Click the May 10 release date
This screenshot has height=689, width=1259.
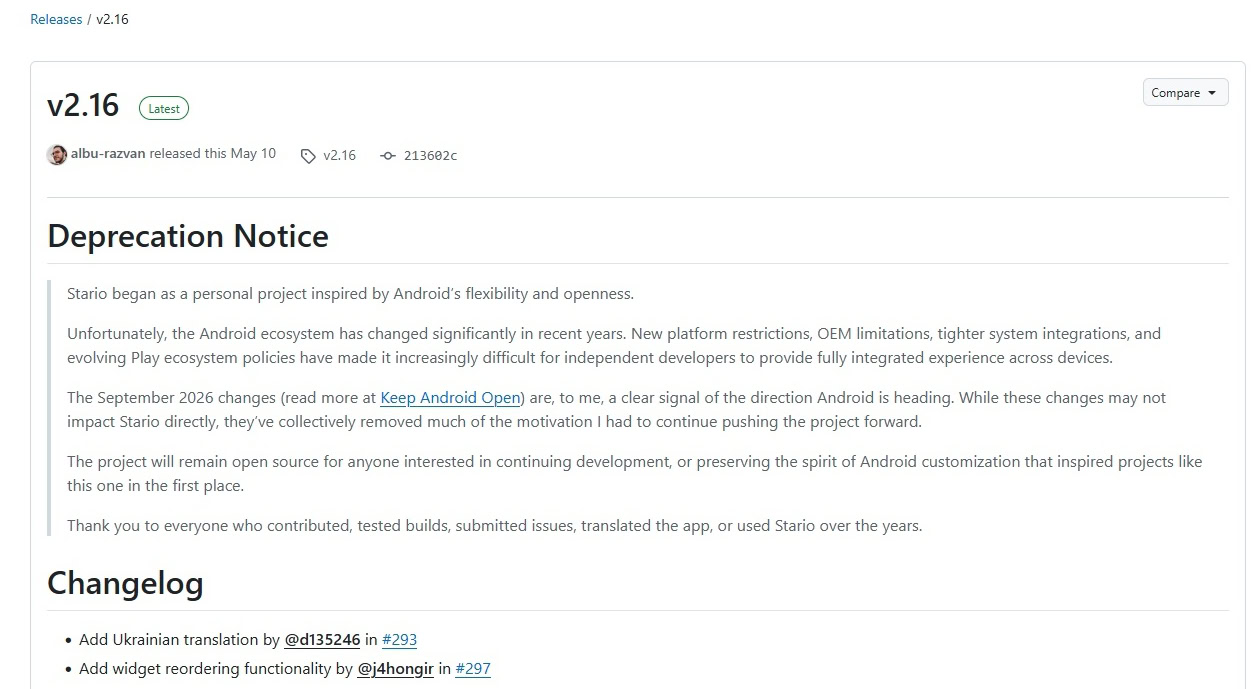click(x=253, y=154)
